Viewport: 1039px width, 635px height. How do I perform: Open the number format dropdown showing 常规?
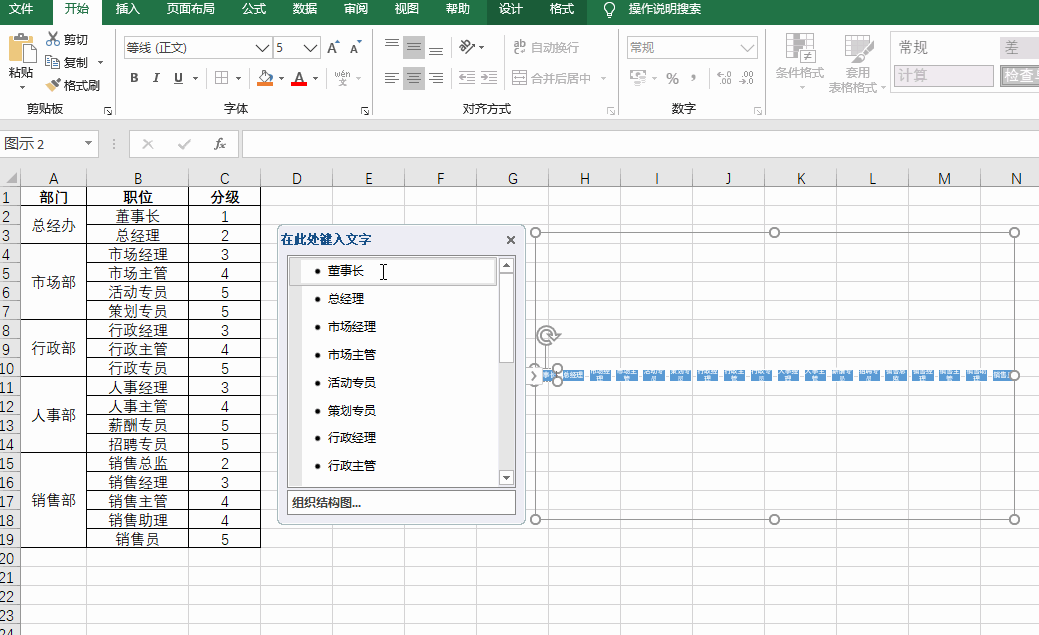pos(745,47)
